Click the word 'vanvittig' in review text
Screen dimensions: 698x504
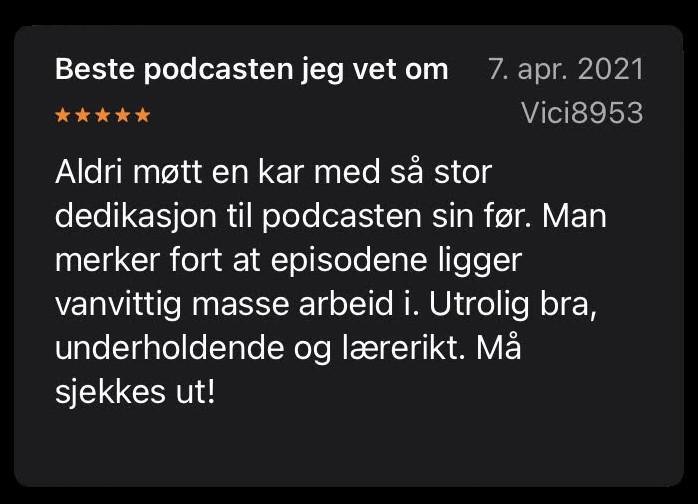coord(118,305)
